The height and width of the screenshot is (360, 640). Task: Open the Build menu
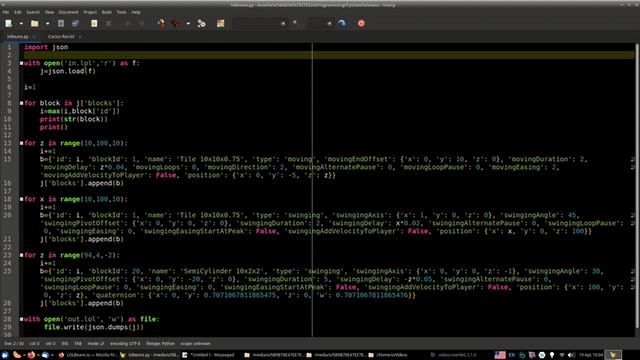[107, 12]
